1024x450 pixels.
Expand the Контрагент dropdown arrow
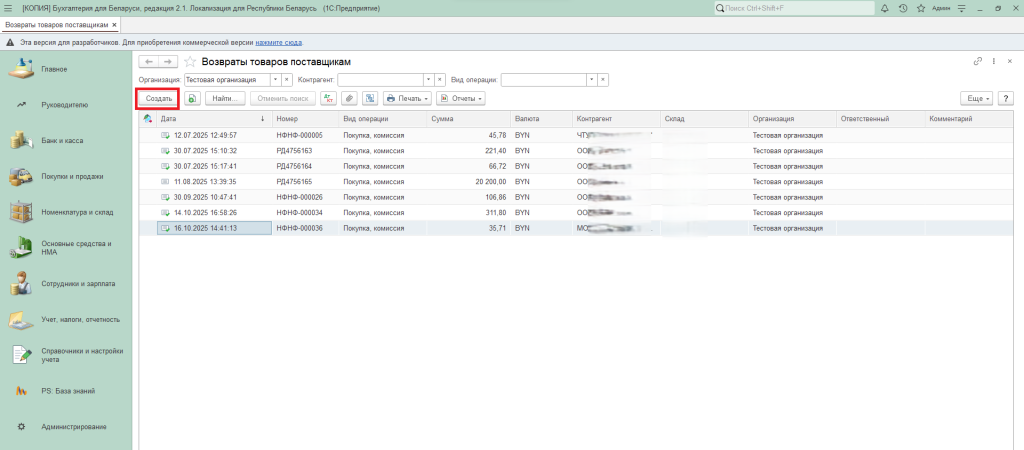tap(428, 79)
